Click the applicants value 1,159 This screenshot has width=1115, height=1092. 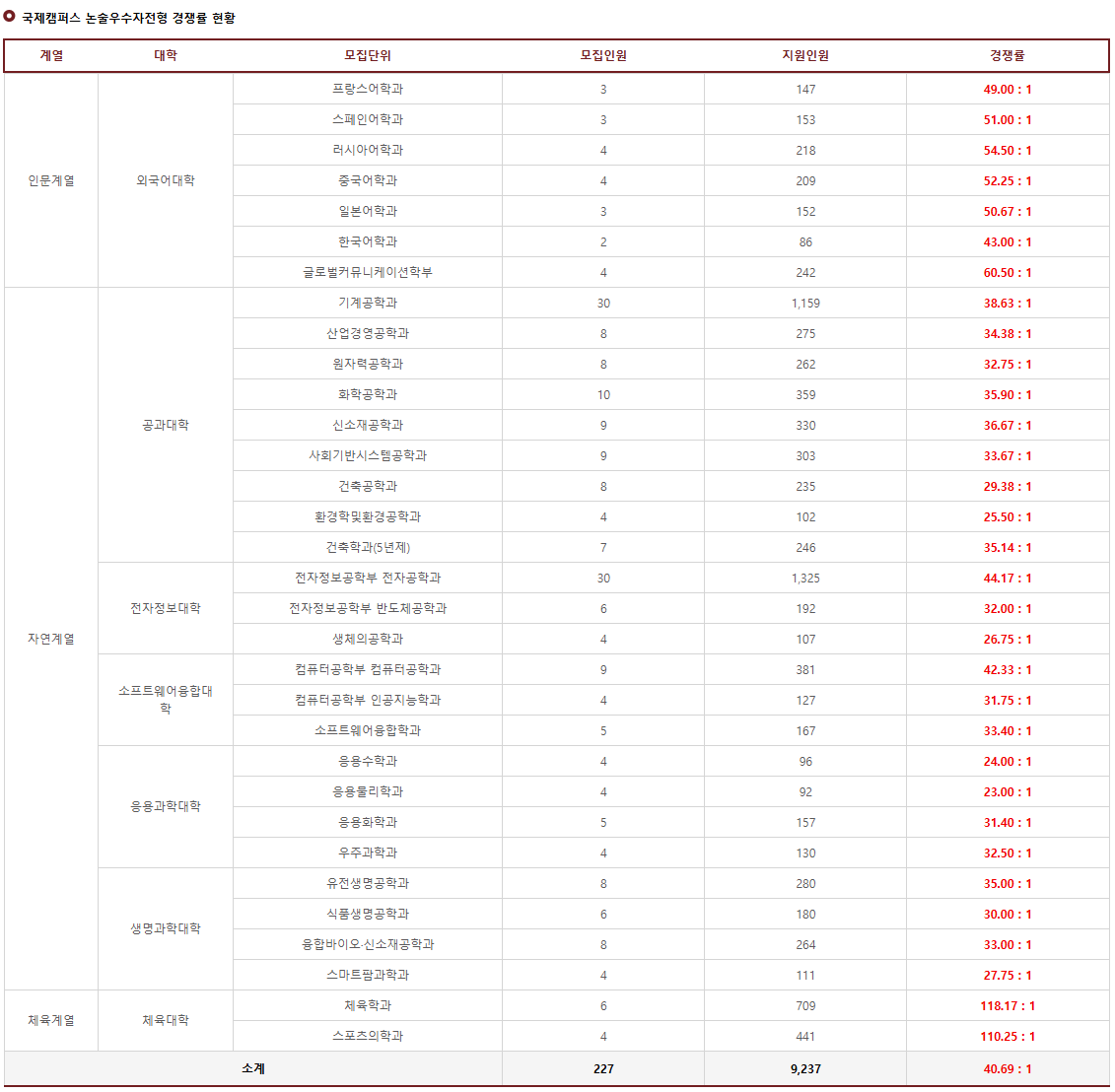click(805, 303)
